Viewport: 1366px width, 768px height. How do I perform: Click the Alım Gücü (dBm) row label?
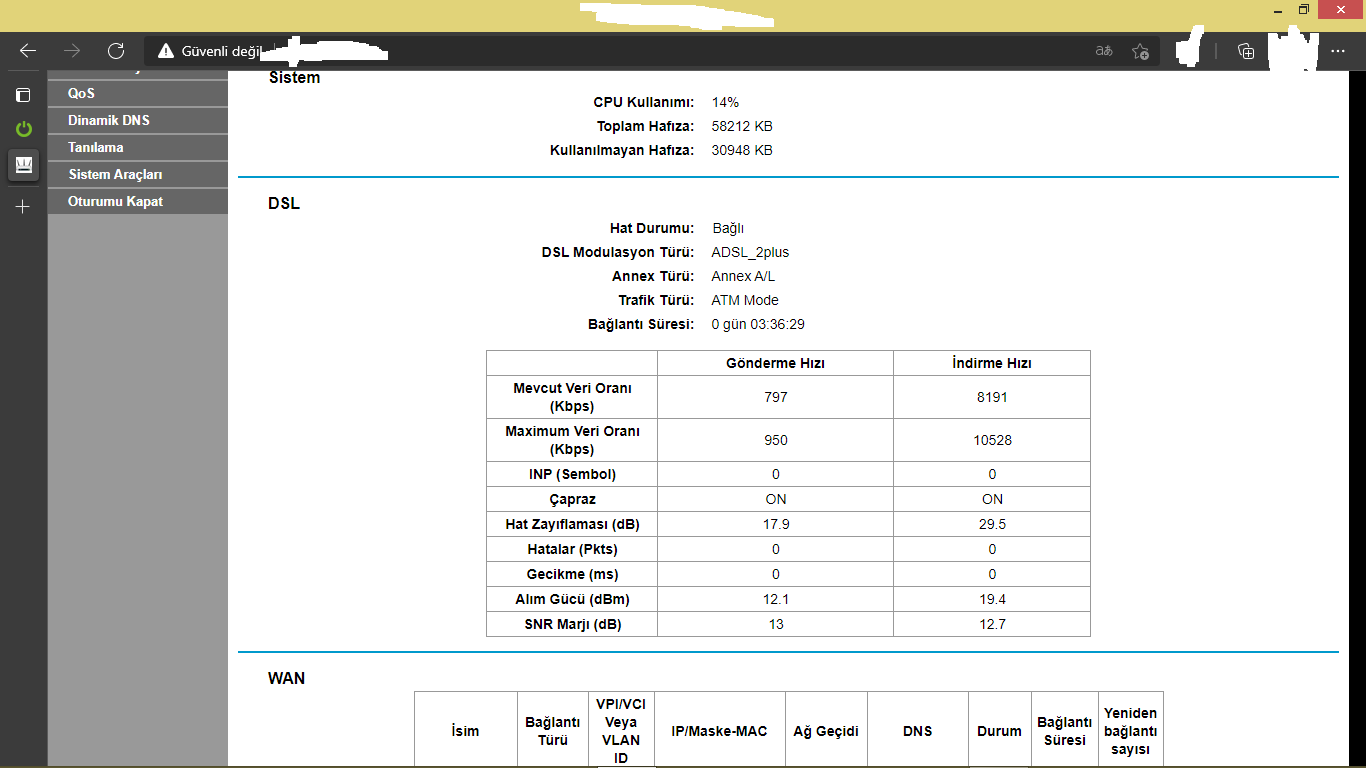point(572,599)
